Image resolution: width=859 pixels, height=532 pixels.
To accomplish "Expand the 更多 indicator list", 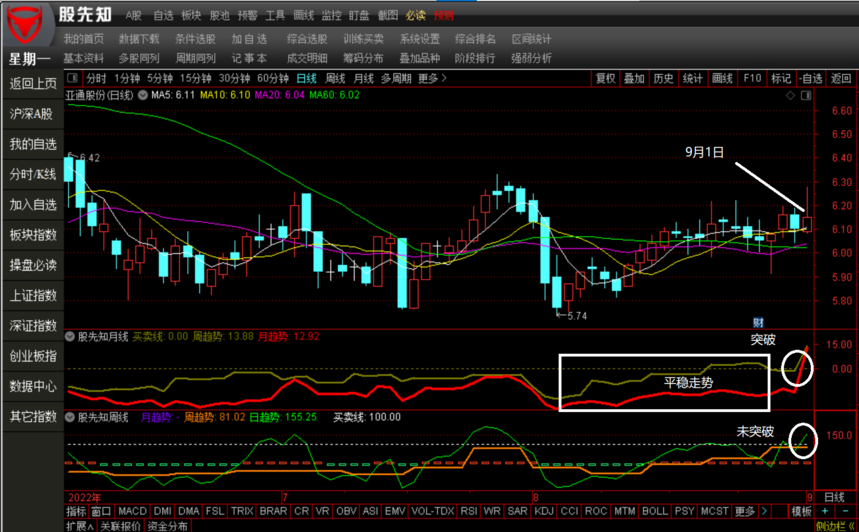I will (x=745, y=511).
